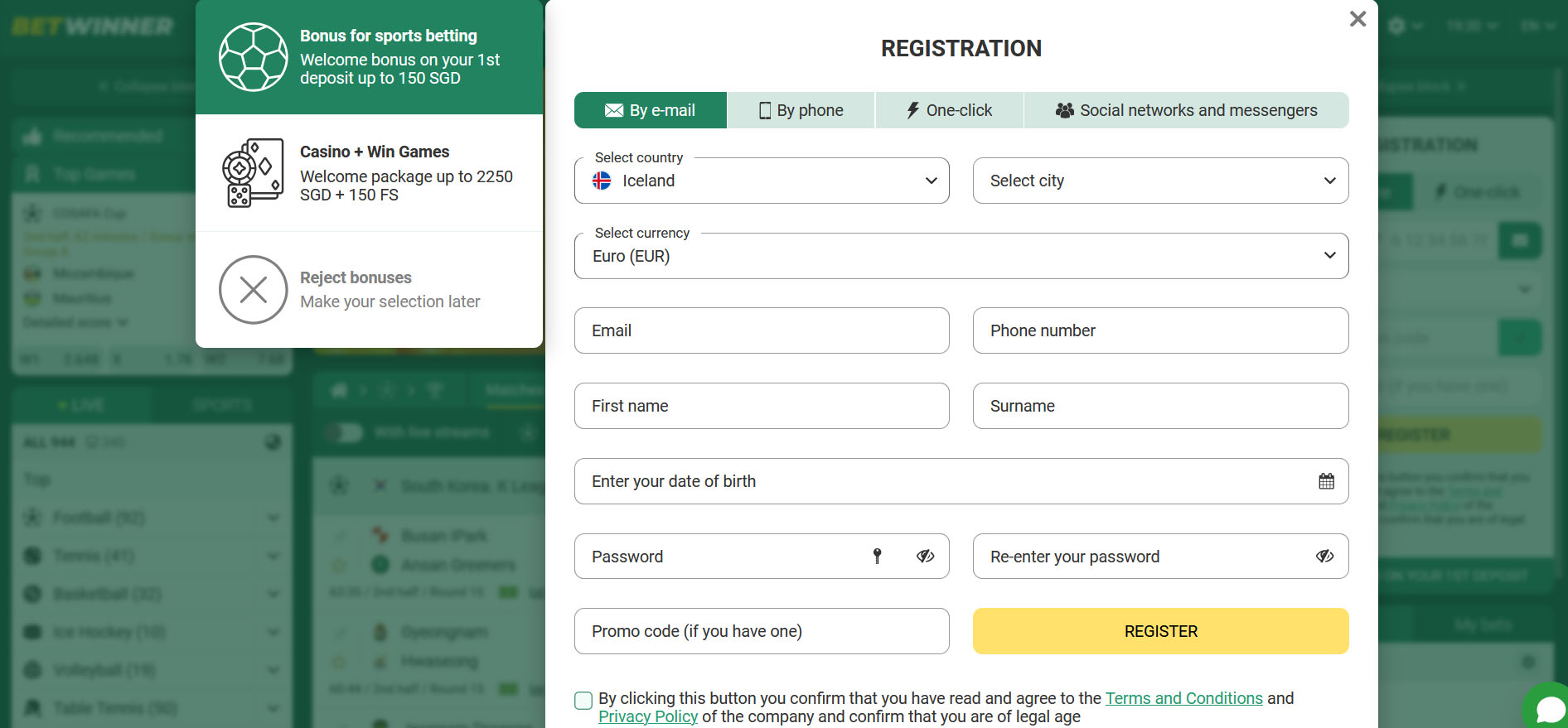Open the date of birth calendar icon

click(x=1326, y=481)
